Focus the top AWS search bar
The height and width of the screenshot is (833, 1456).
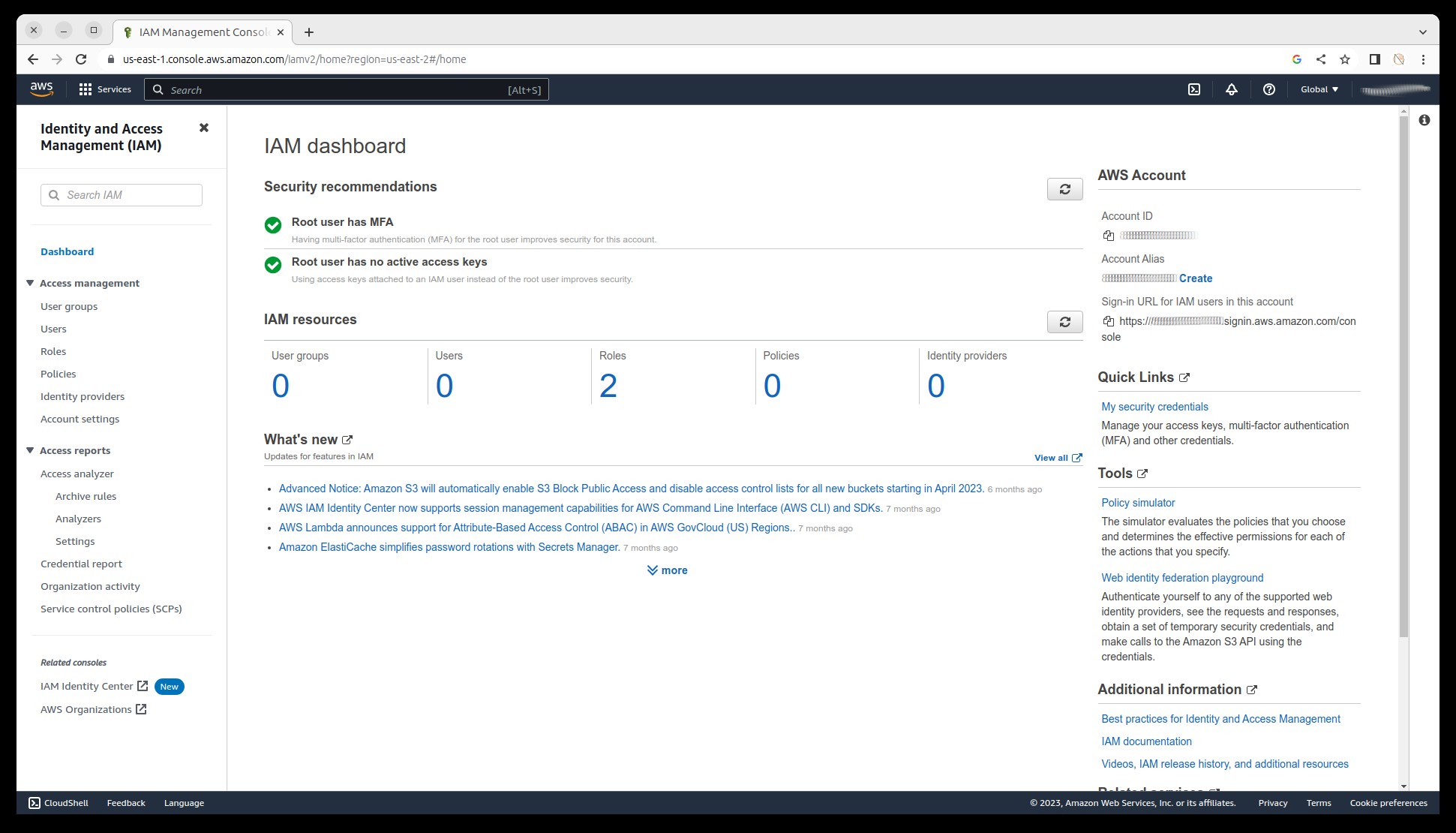pyautogui.click(x=347, y=90)
